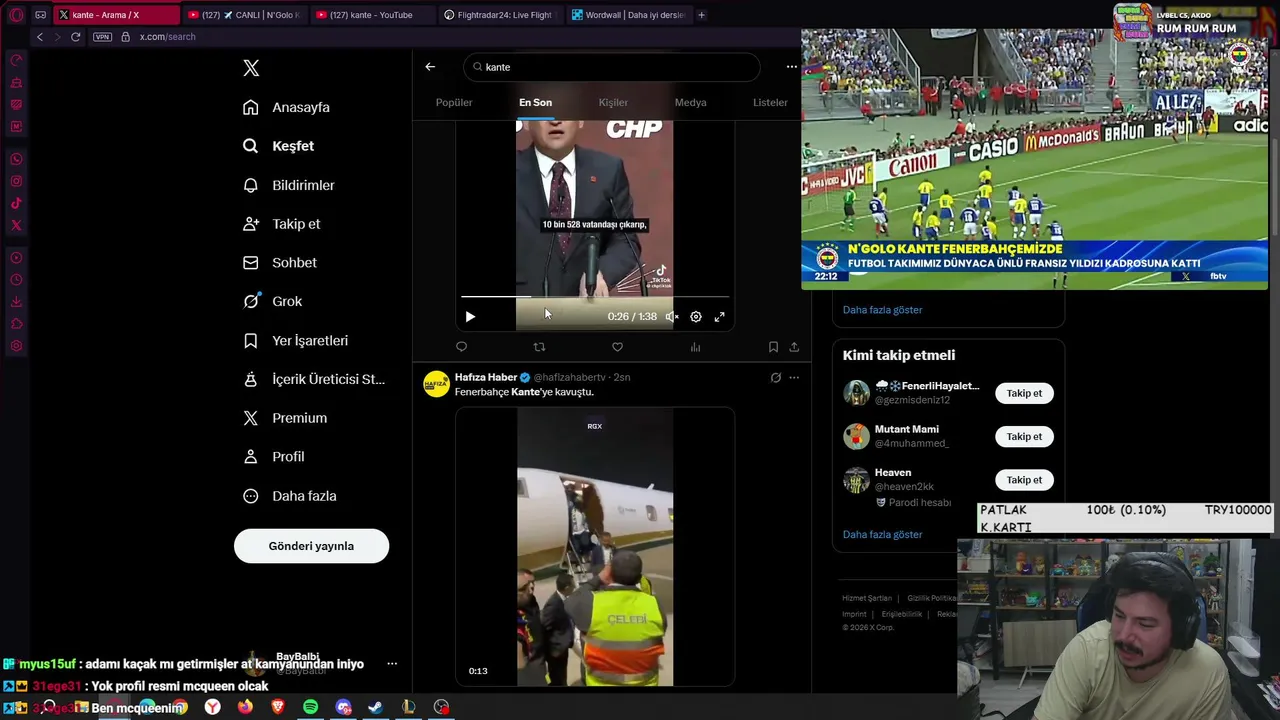1280x720 pixels.
Task: Open Keşfet explore section
Action: pos(279,146)
